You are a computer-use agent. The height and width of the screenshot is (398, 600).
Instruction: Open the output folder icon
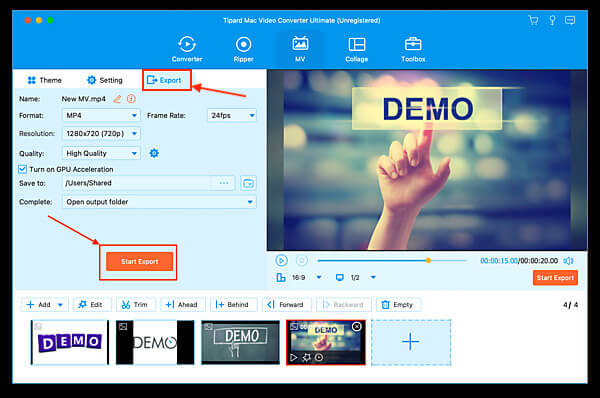[x=248, y=183]
